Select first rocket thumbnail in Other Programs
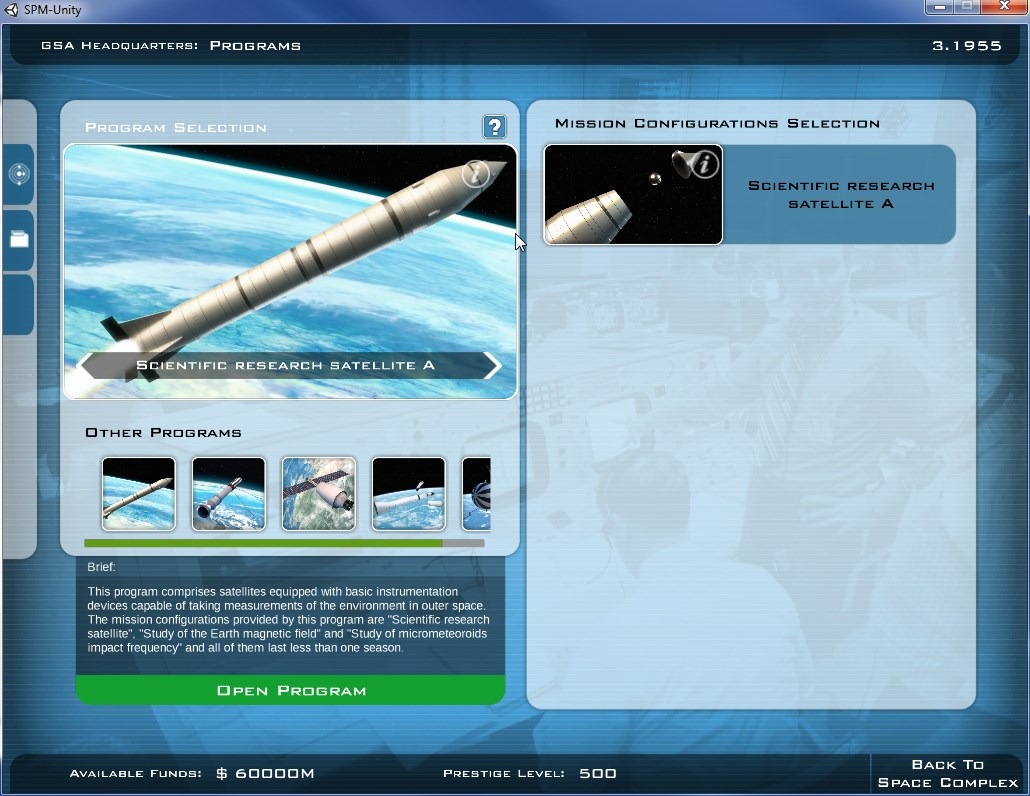Viewport: 1030px width, 796px height. tap(139, 494)
